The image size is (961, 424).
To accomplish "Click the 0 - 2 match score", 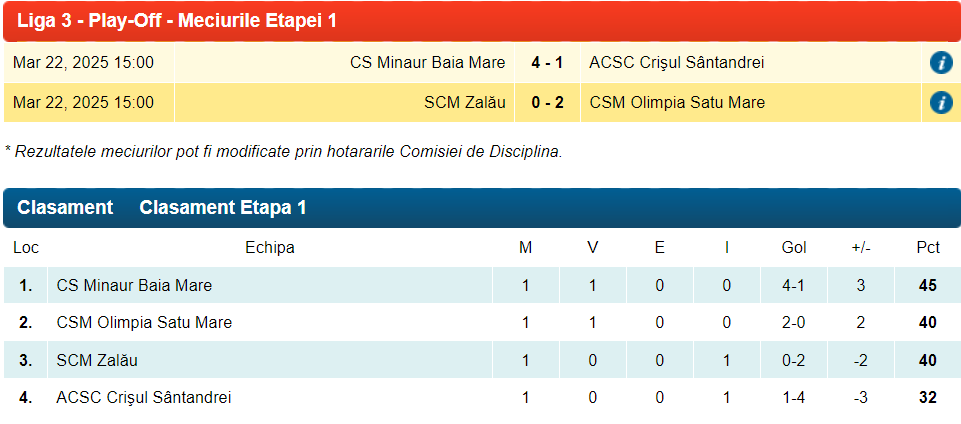I will [x=547, y=102].
